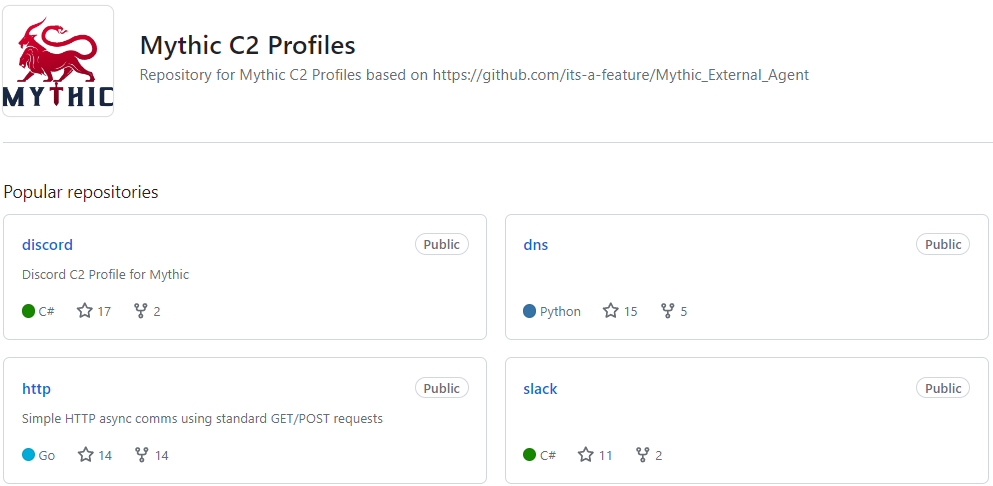Open the discord repository link
993x486 pixels.
[x=47, y=245]
